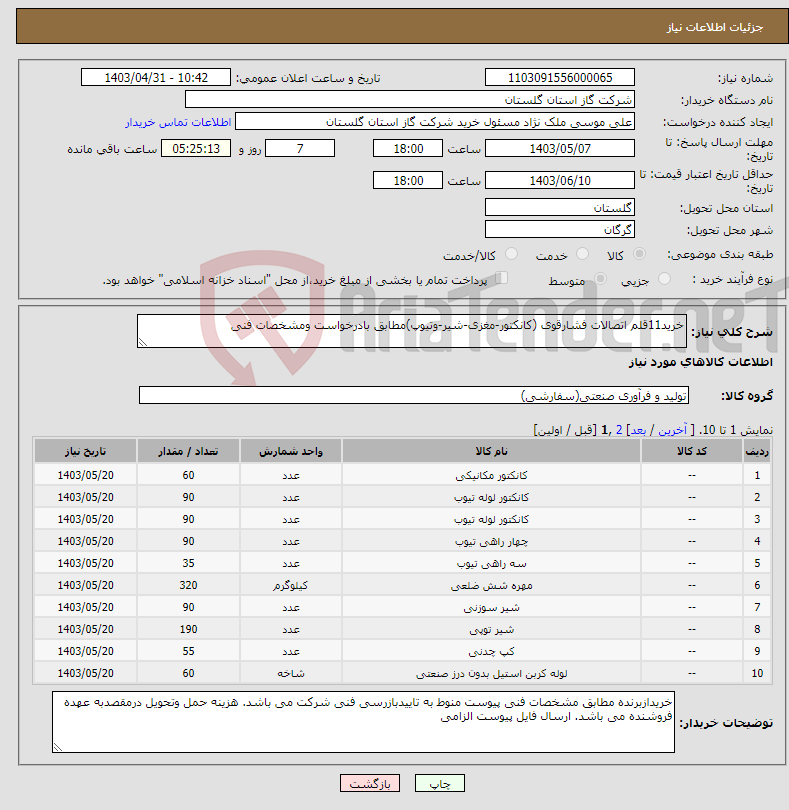The width and height of the screenshot is (789, 810).
Task: Click the تعداد / مقدار column header
Action: (x=188, y=451)
